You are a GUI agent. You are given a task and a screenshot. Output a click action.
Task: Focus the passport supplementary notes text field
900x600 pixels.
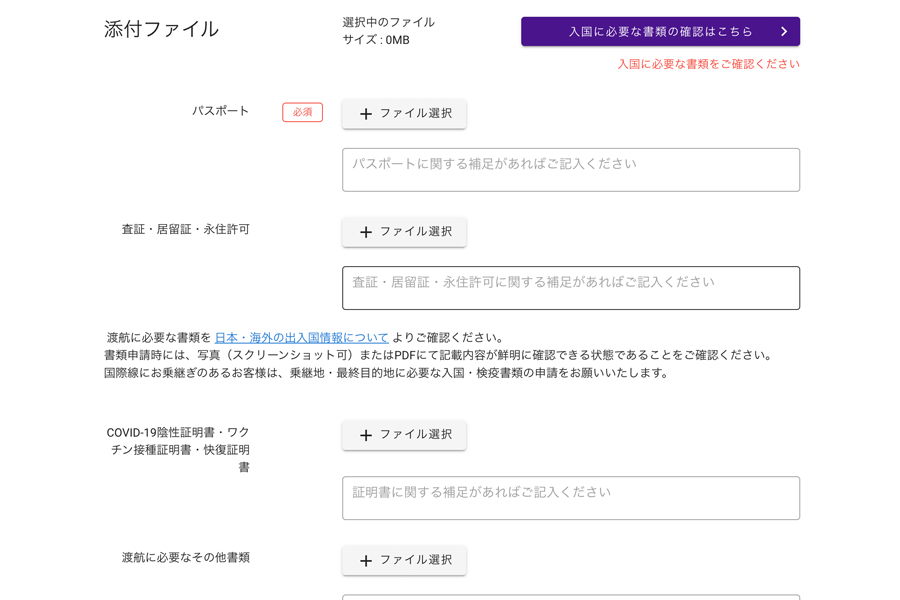571,170
